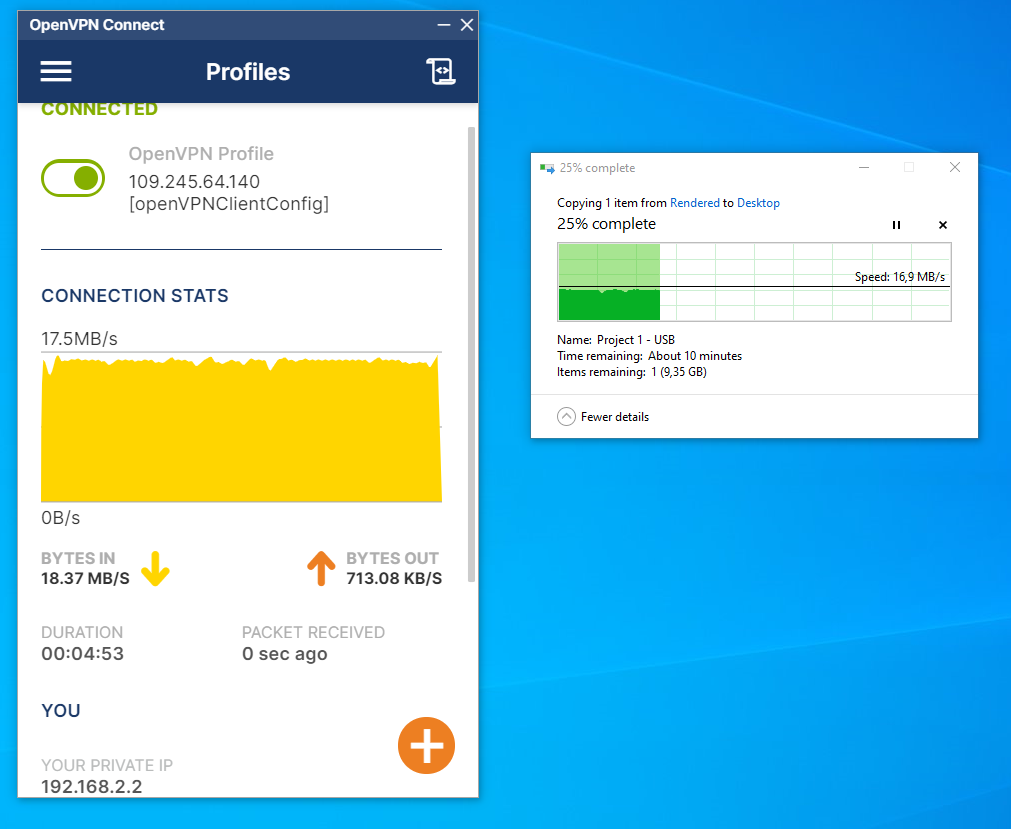Click 'Items remaining: 1 (9,35 GB)' text
The width and height of the screenshot is (1011, 829).
tap(632, 372)
